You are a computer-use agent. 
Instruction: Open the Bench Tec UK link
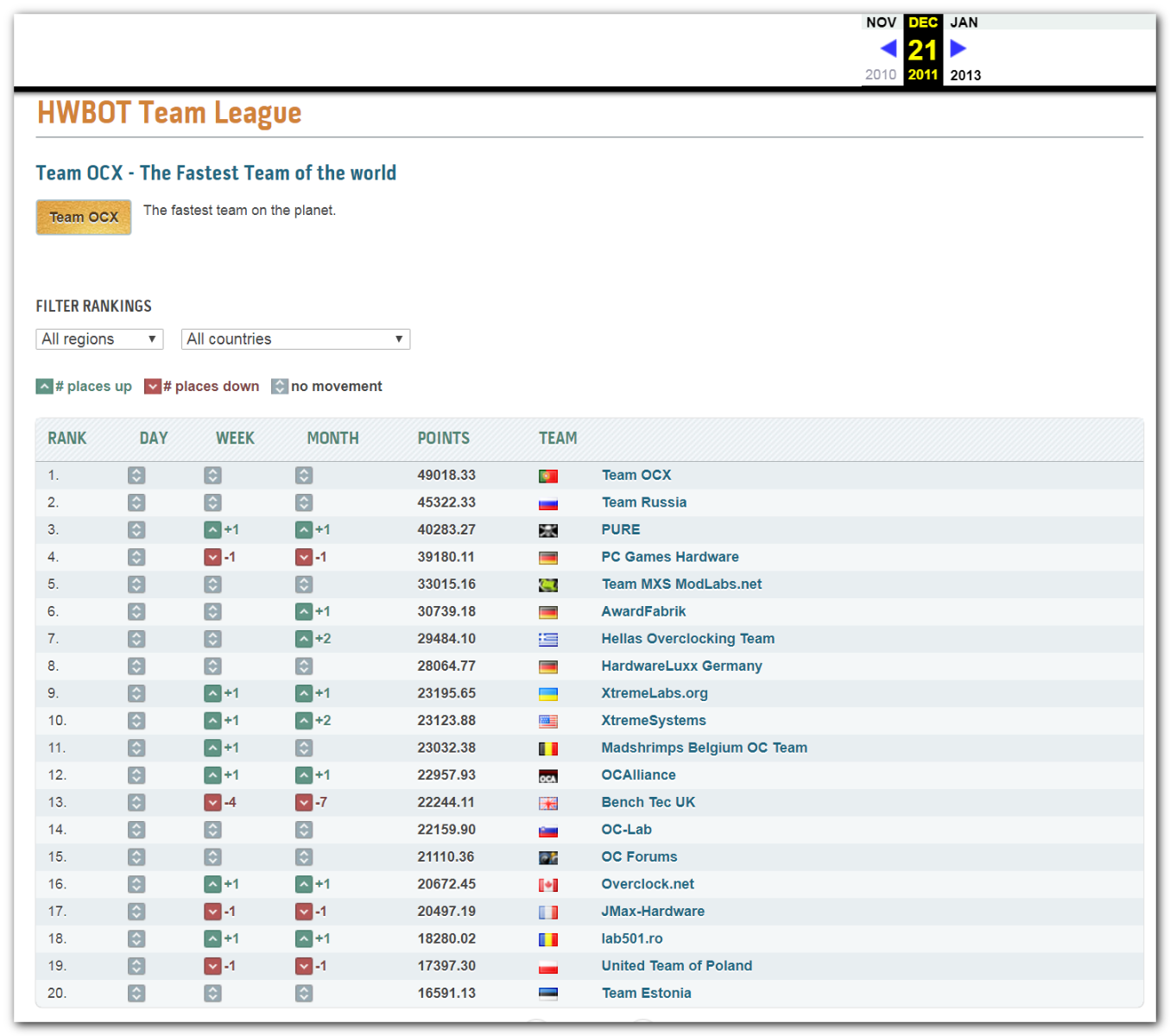click(648, 803)
